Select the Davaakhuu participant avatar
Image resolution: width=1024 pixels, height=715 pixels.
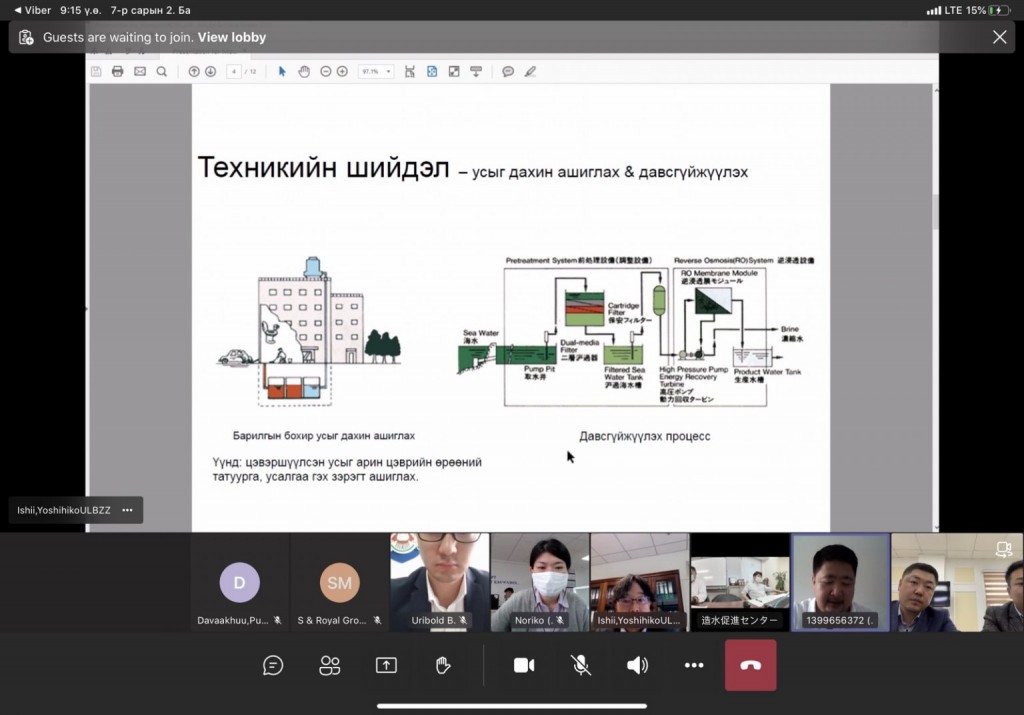239,582
